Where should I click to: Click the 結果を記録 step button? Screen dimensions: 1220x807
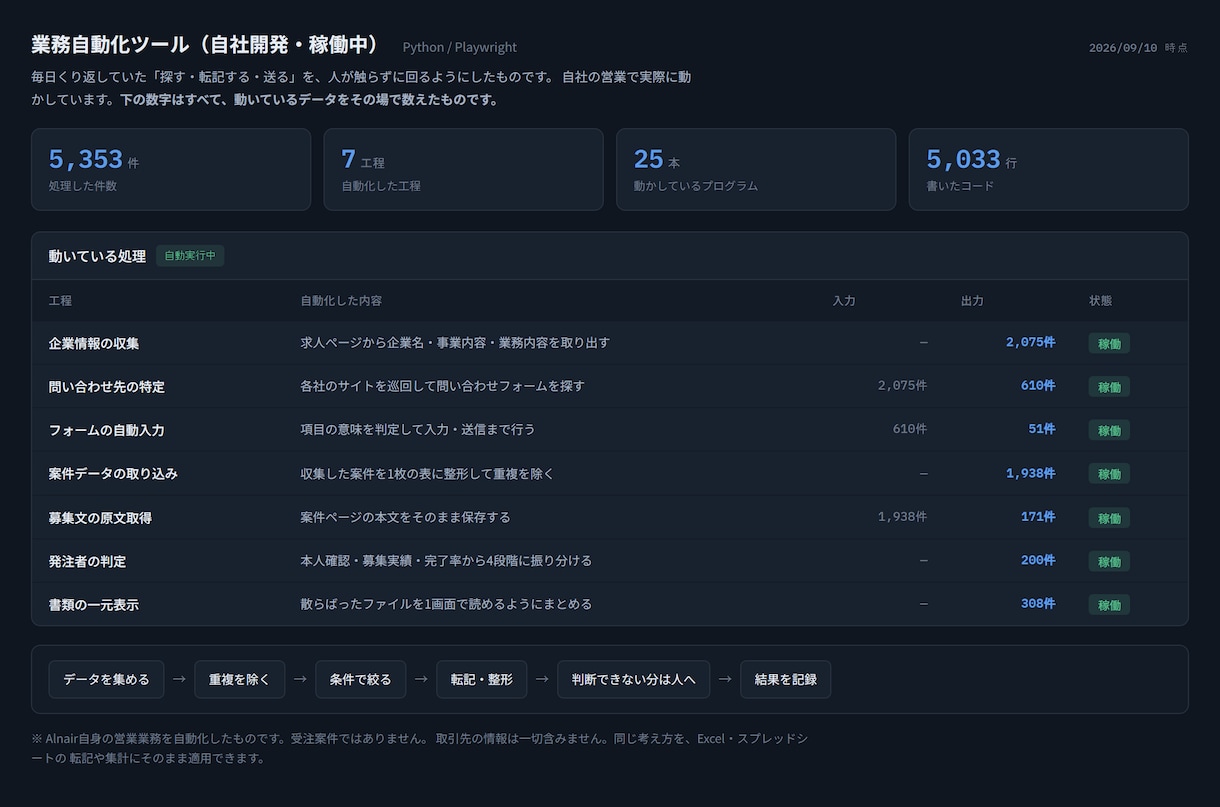[x=786, y=679]
